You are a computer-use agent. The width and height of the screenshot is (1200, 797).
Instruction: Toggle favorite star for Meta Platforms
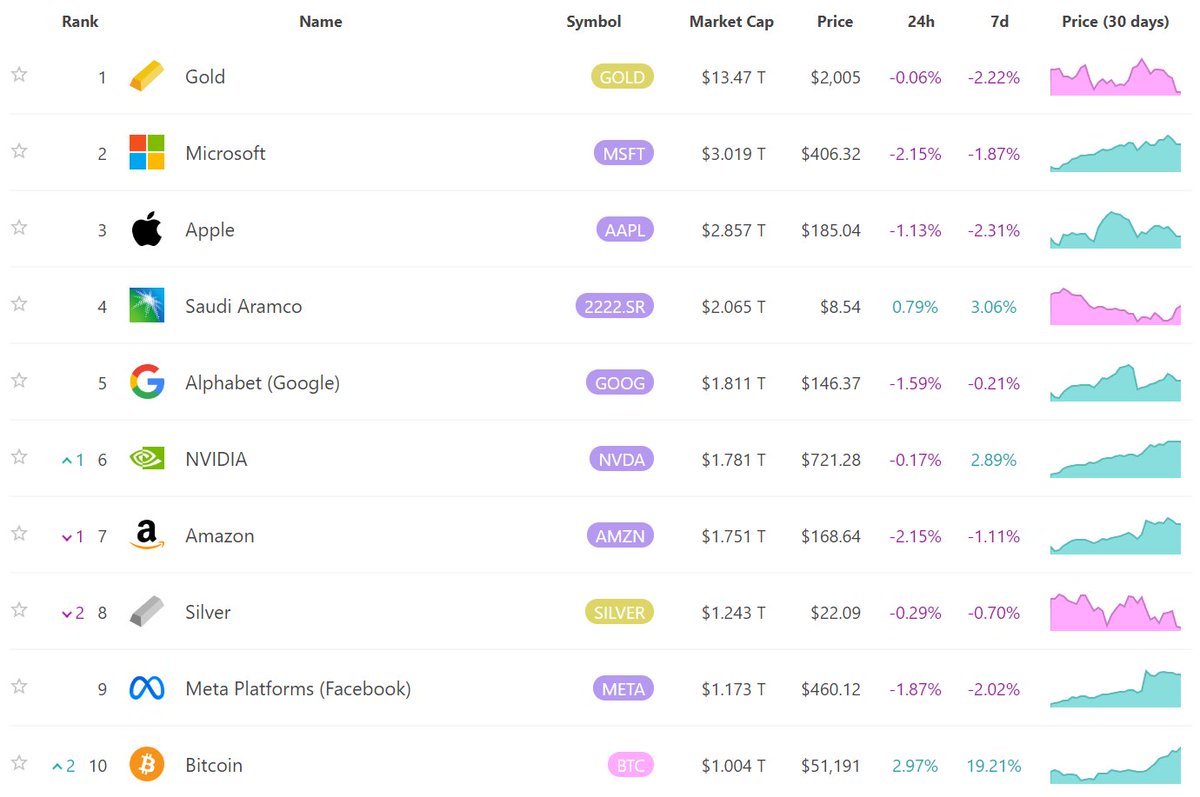click(x=19, y=687)
